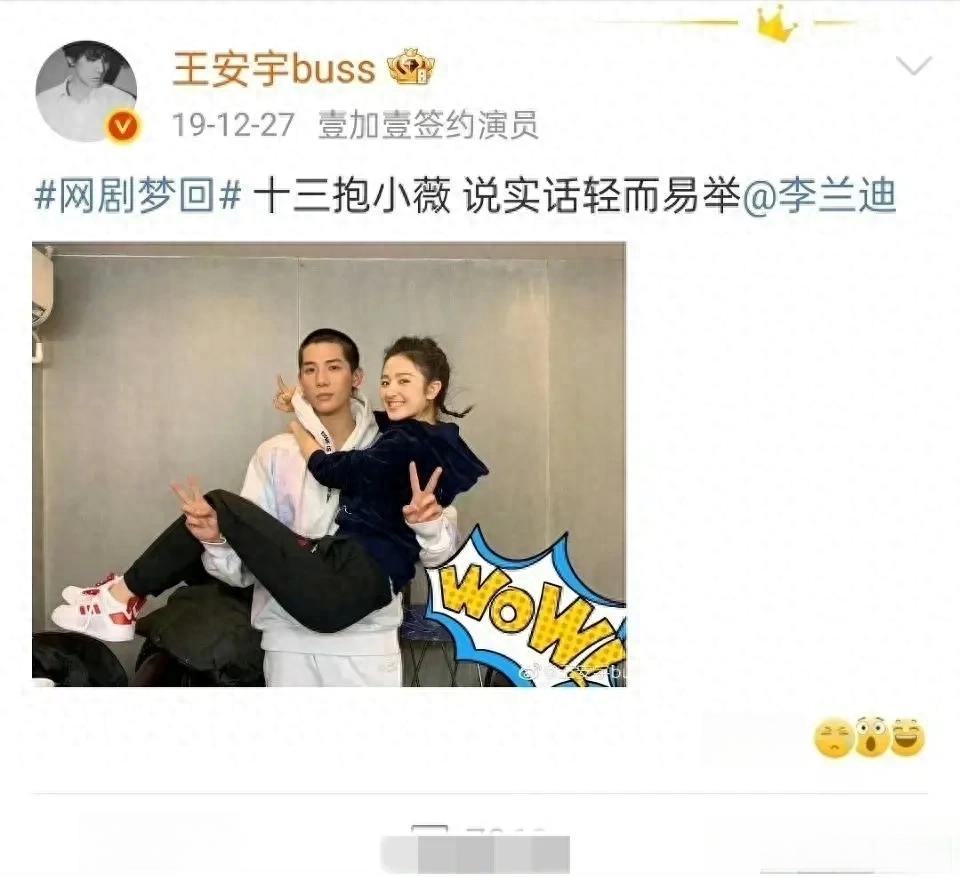Open the post options chevron menu
960x877 pixels.
913,64
